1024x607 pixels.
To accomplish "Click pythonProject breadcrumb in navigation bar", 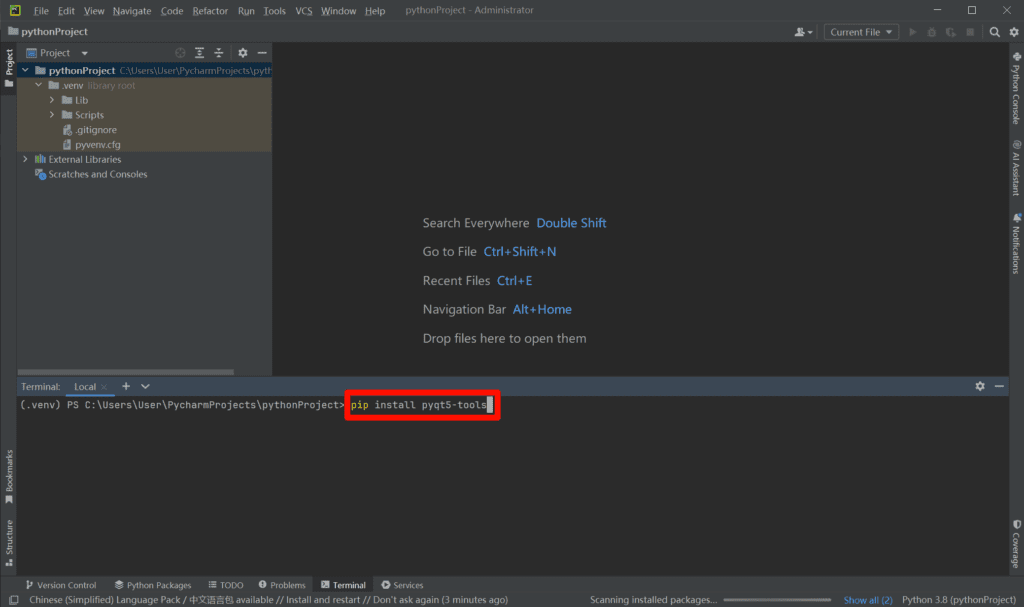I will coord(48,31).
